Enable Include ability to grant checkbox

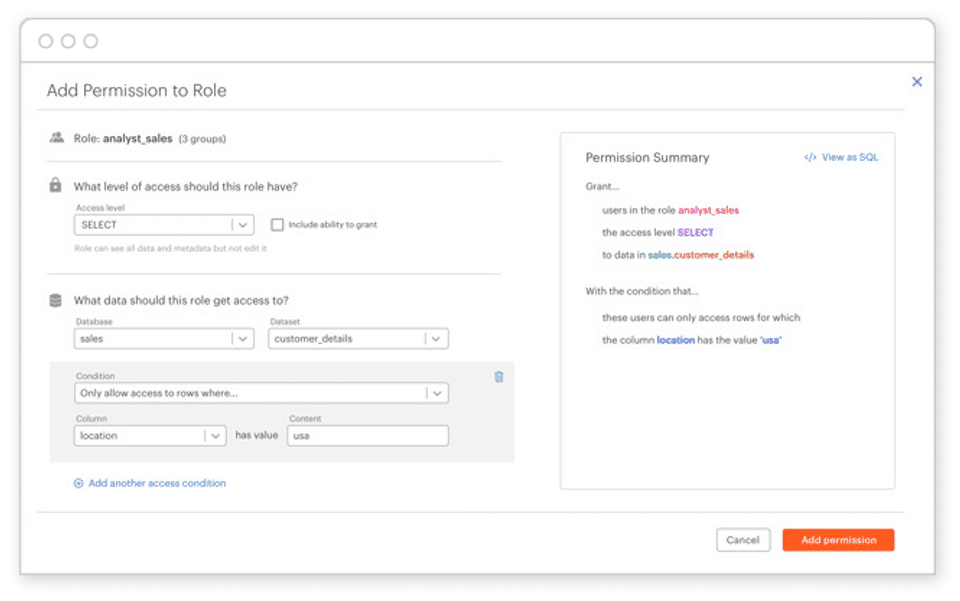click(277, 225)
